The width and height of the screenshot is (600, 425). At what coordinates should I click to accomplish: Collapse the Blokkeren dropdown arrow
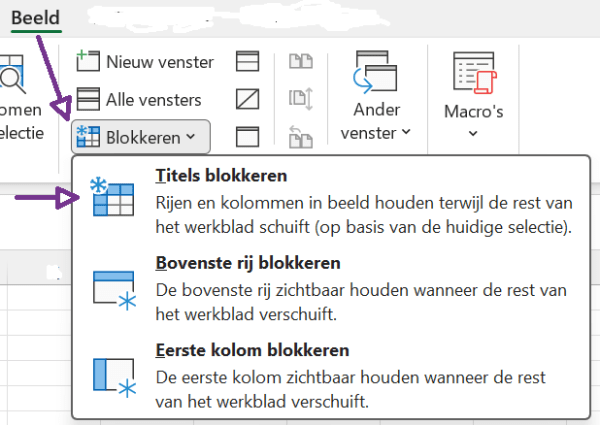(191, 137)
